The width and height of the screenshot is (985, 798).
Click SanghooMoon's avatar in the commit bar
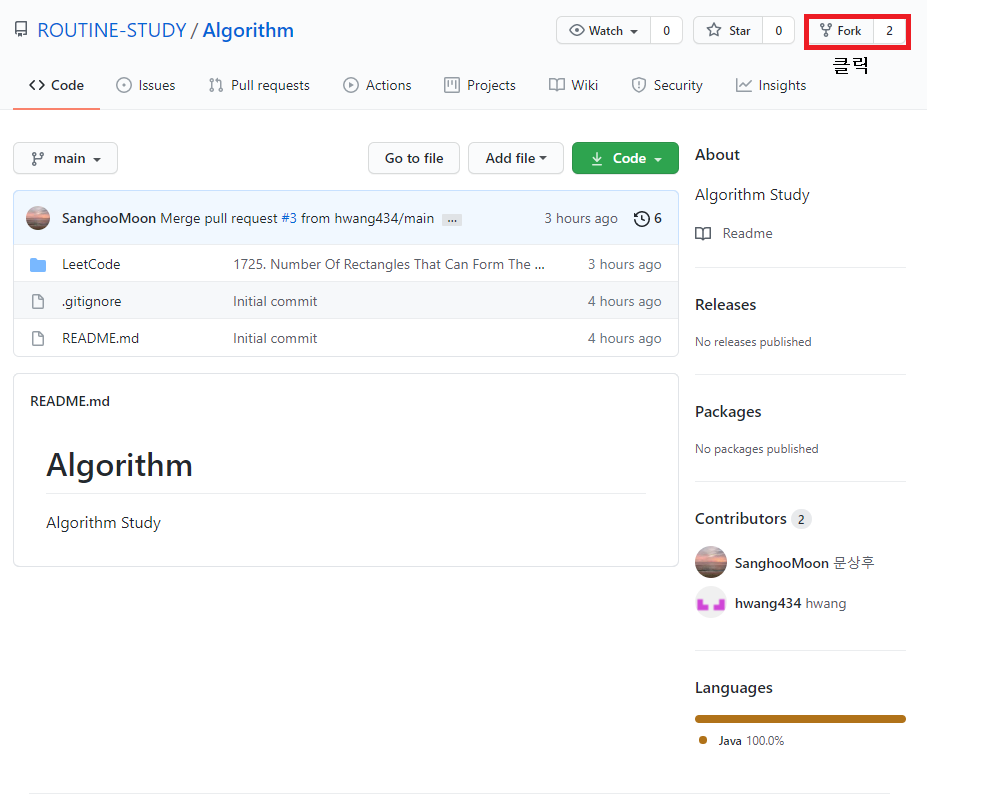coord(38,218)
